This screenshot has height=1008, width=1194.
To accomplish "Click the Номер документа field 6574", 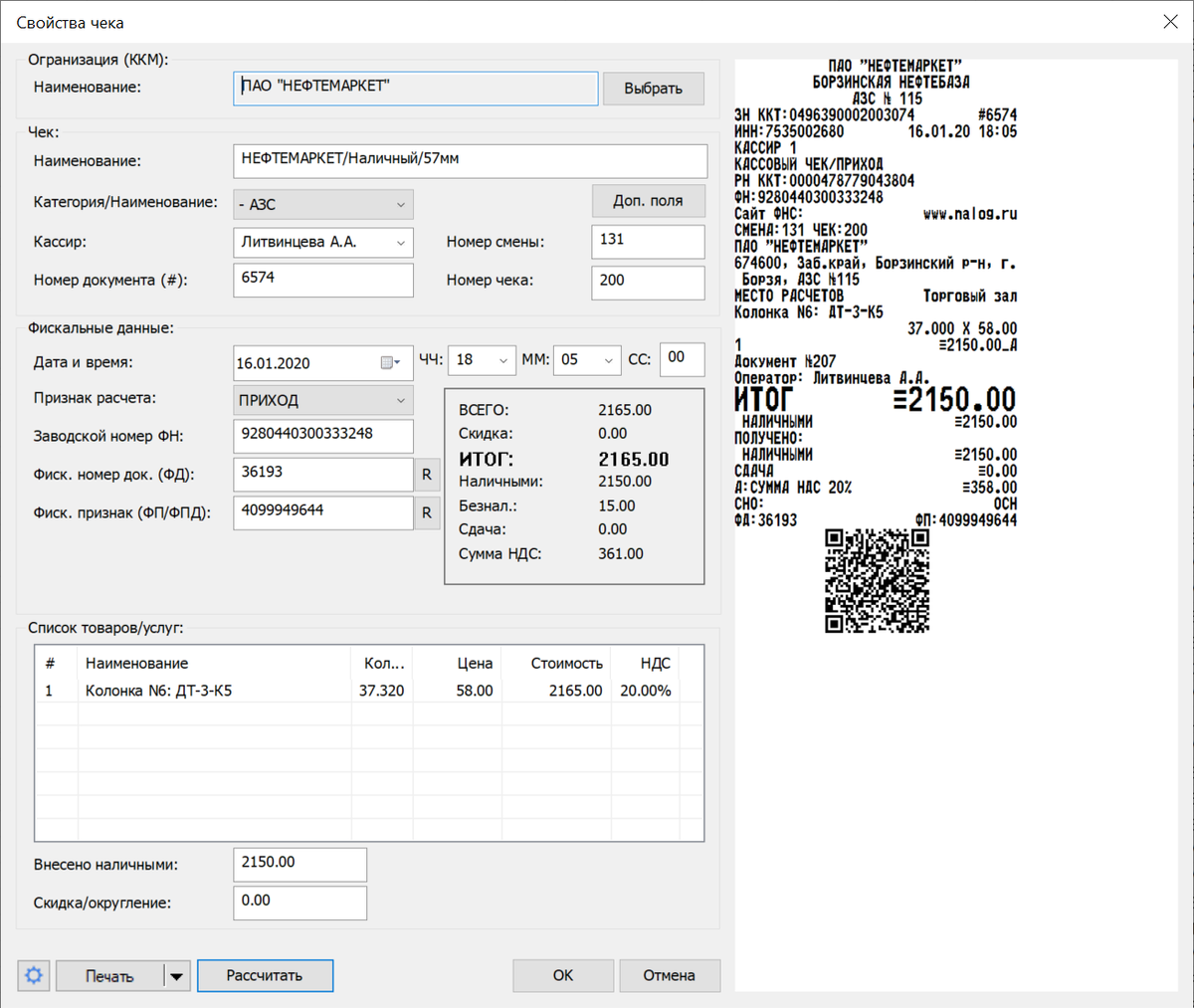I will pyautogui.click(x=323, y=280).
